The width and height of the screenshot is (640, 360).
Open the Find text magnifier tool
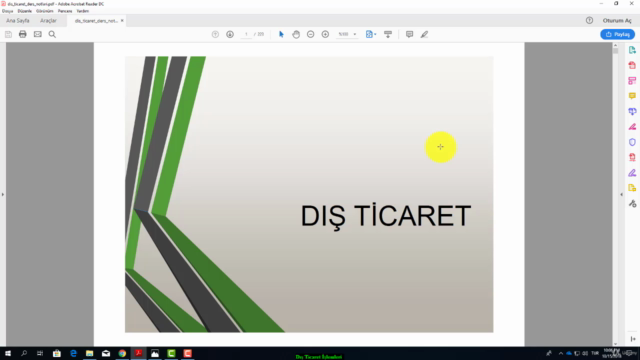(52, 34)
